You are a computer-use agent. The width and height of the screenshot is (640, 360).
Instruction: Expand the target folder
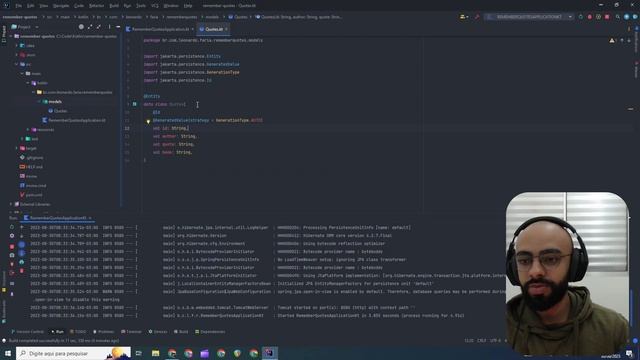(17, 149)
